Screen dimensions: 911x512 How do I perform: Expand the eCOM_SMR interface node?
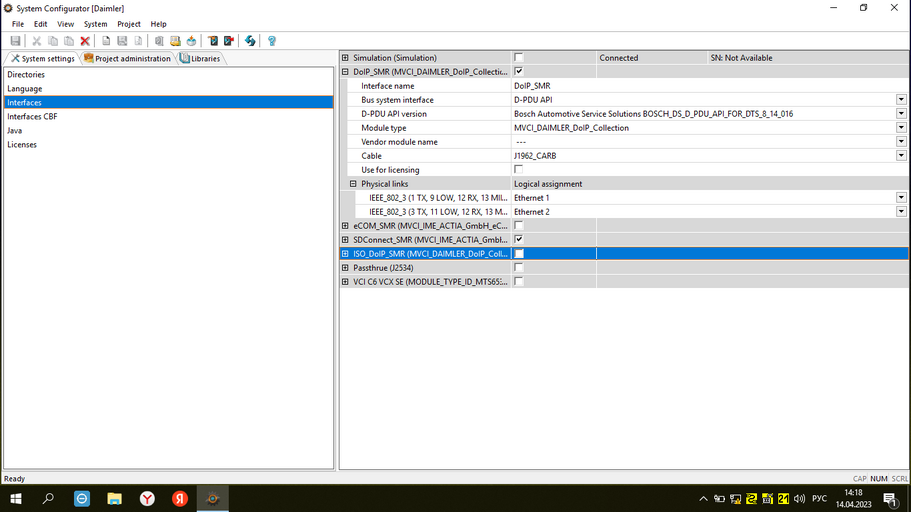pyautogui.click(x=345, y=225)
